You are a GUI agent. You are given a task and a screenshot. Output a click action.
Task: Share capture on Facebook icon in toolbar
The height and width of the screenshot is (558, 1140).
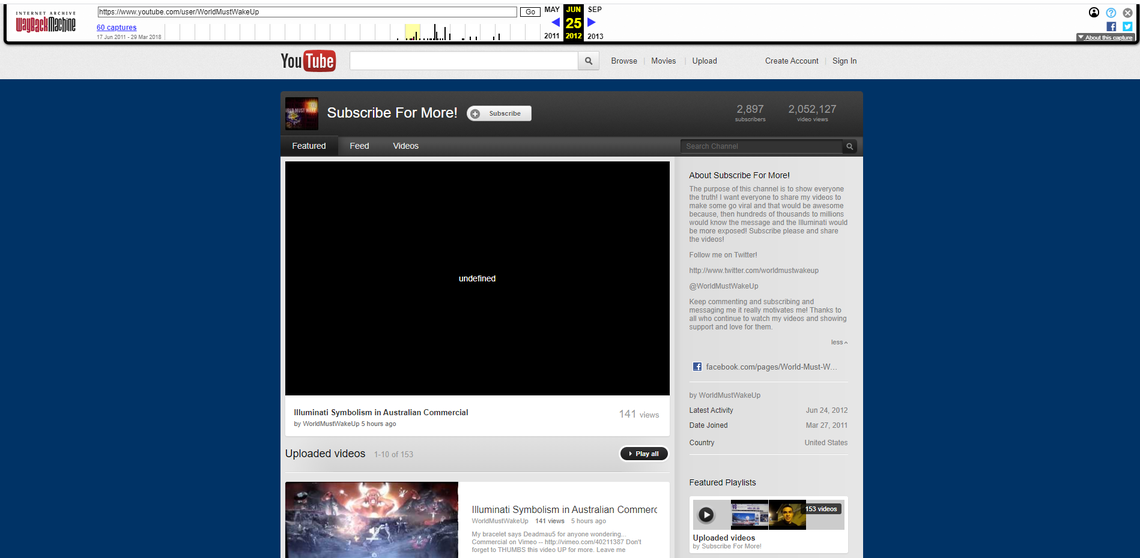[1111, 26]
